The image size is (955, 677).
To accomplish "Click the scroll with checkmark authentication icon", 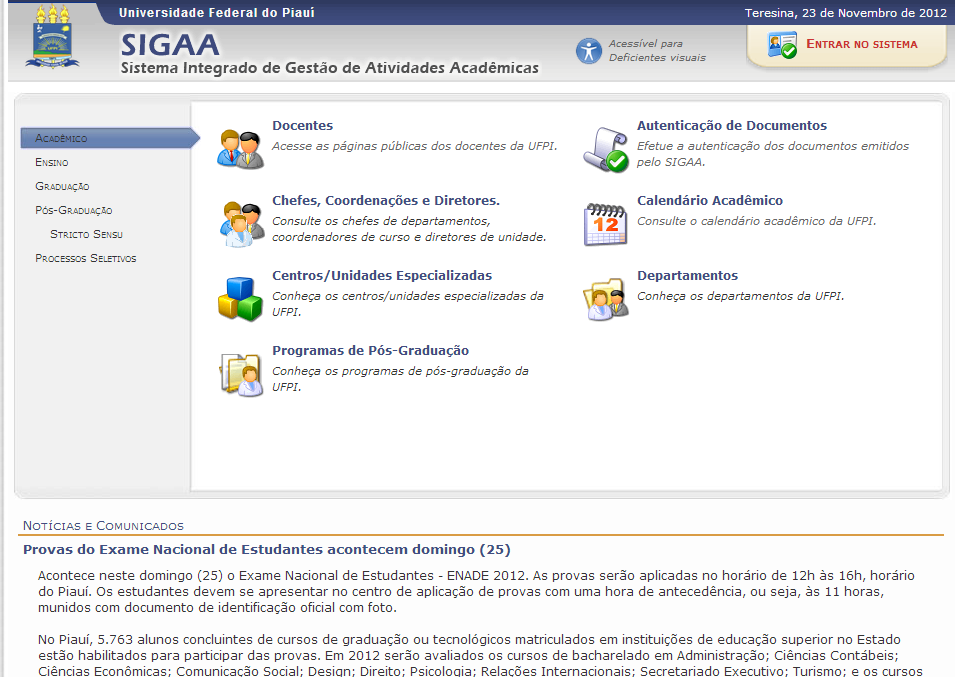I will tap(605, 150).
